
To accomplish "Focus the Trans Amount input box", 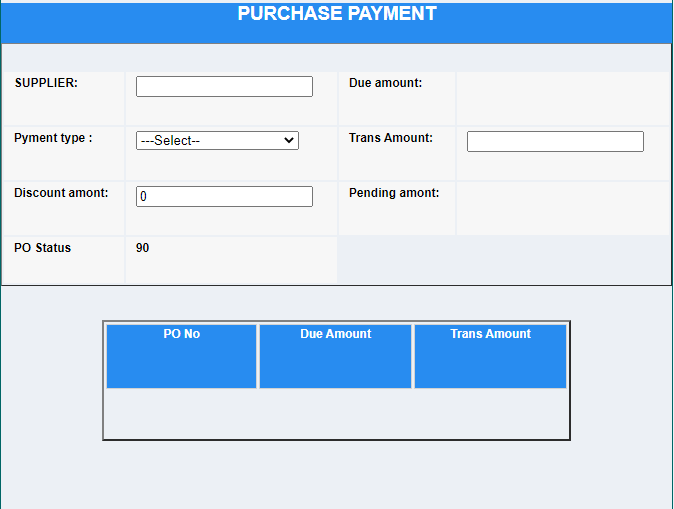I will tap(555, 142).
